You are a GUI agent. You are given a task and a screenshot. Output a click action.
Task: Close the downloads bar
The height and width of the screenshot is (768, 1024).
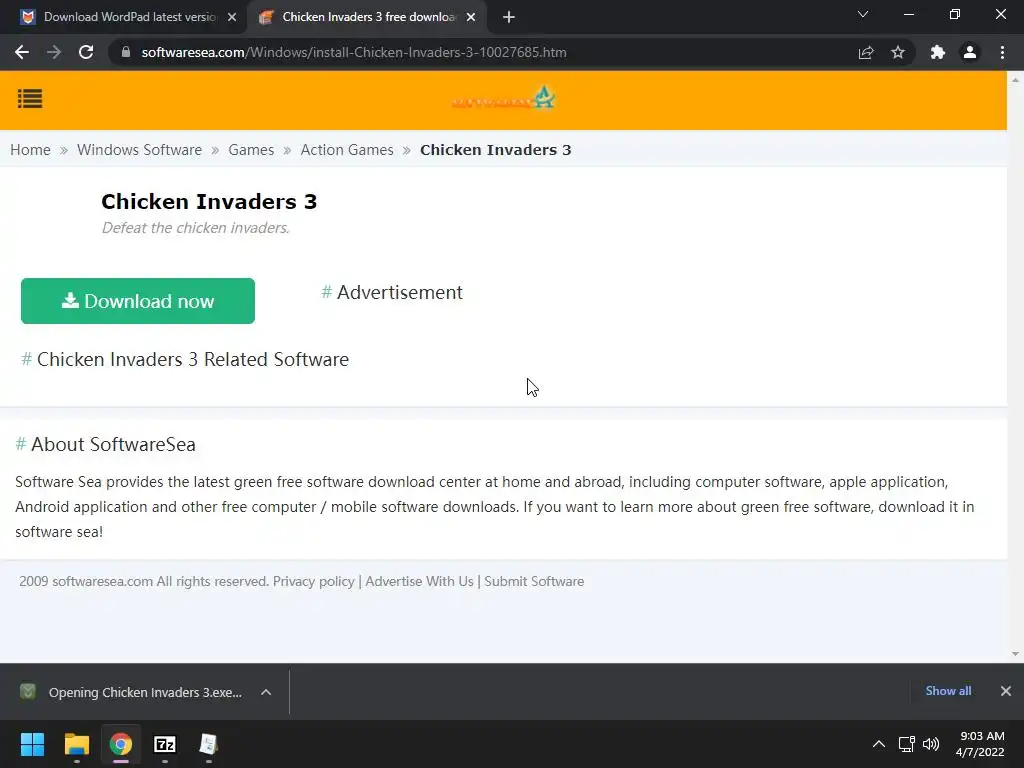pyautogui.click(x=1006, y=691)
